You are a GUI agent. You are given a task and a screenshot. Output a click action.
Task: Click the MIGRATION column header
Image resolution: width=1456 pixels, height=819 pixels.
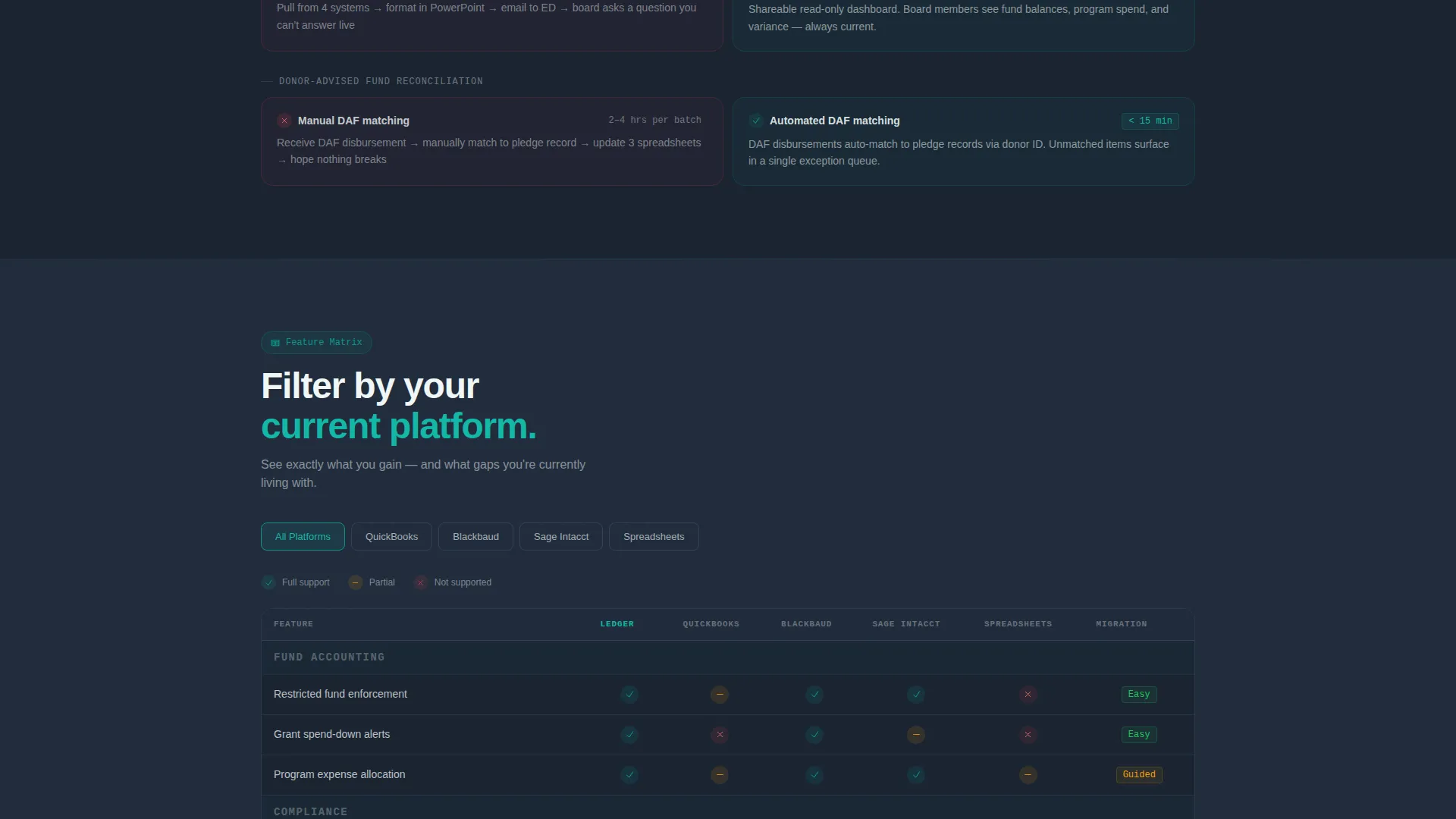[1121, 624]
